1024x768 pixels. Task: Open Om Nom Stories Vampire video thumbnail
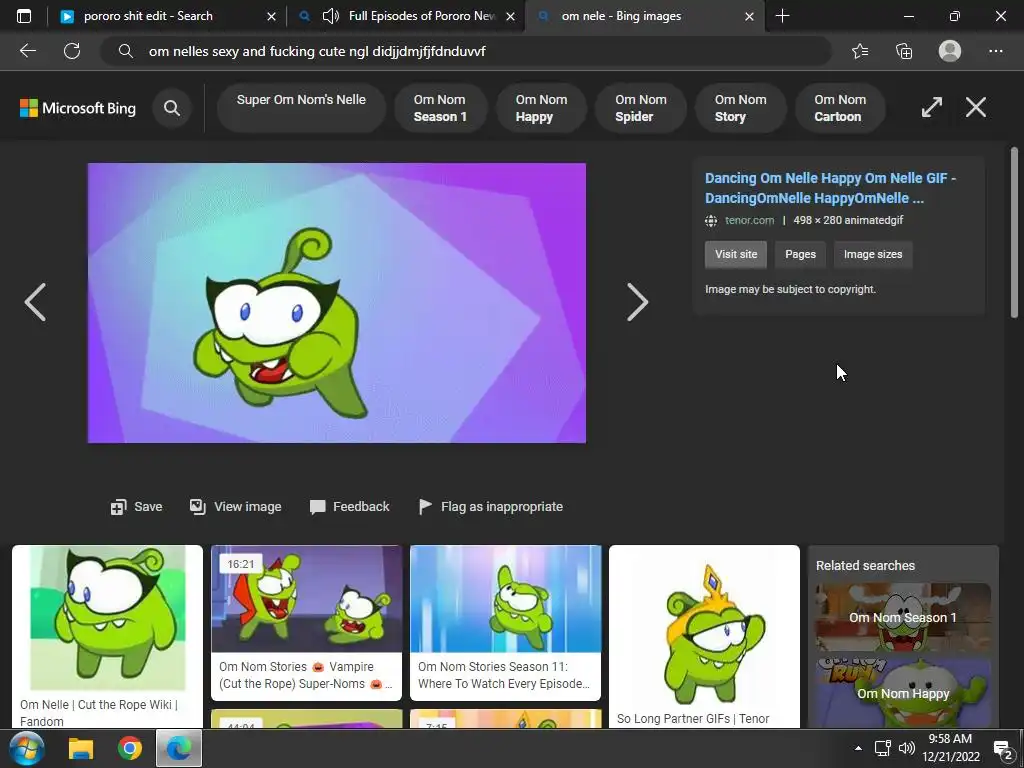click(306, 622)
